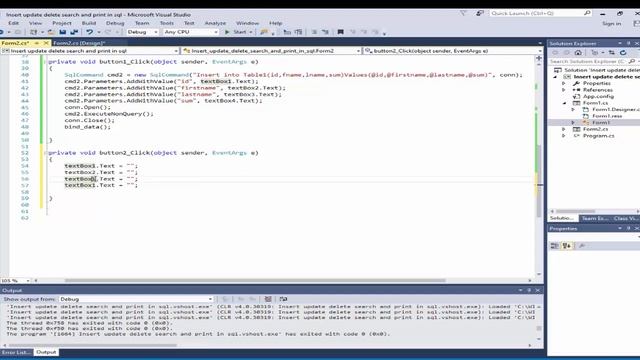Expand the References node
Screen dimensions: 640x360
coord(564,90)
